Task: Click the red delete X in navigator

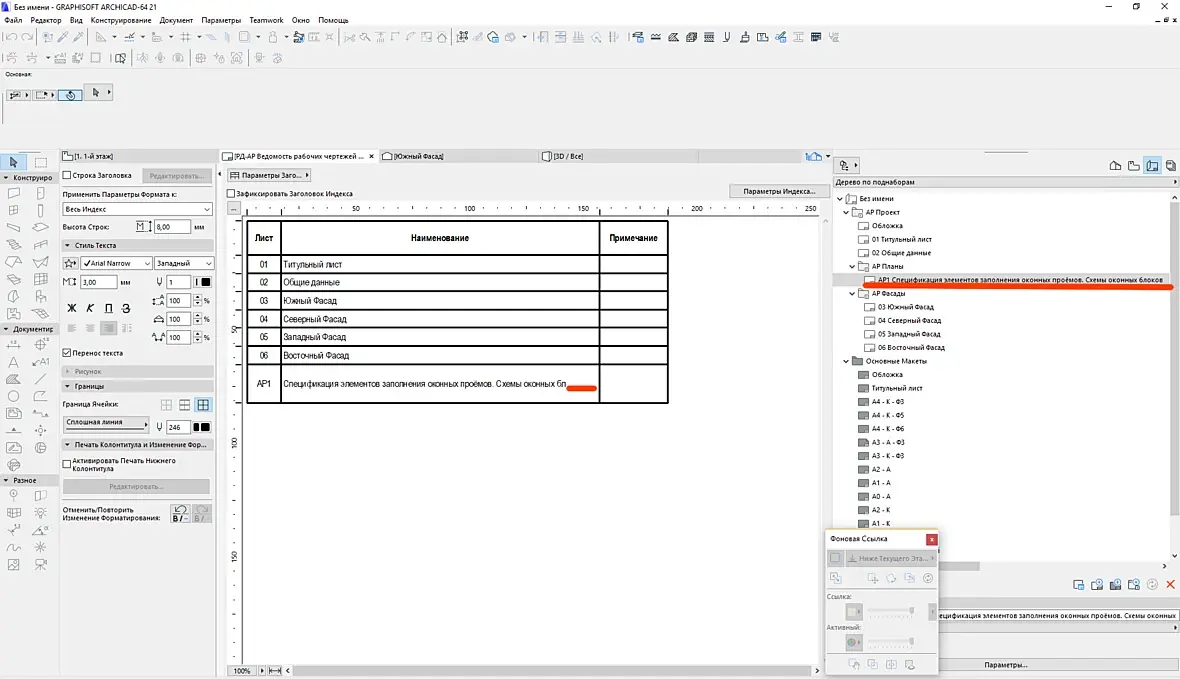Action: pyautogui.click(x=1170, y=584)
